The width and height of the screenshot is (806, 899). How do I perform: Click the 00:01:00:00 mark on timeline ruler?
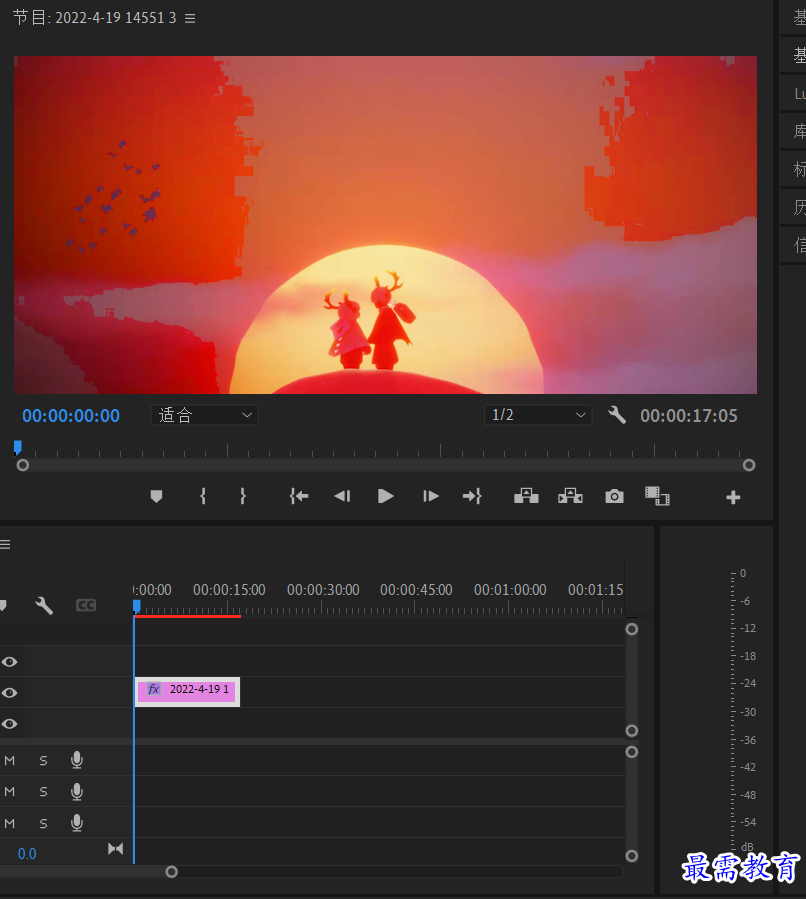[x=510, y=590]
